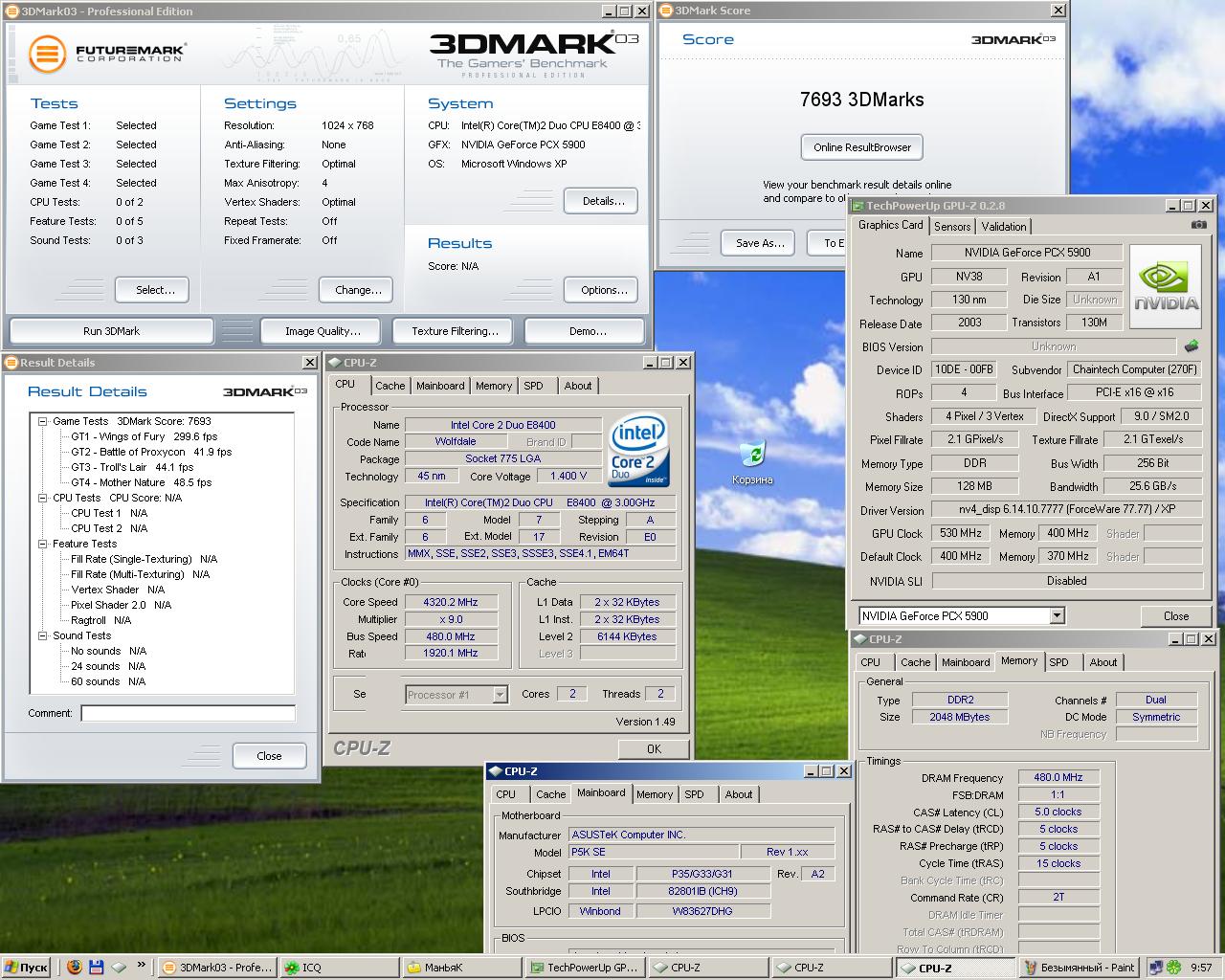Collapse the Sound Tests tree node
This screenshot has height=980, width=1225.
tap(43, 635)
